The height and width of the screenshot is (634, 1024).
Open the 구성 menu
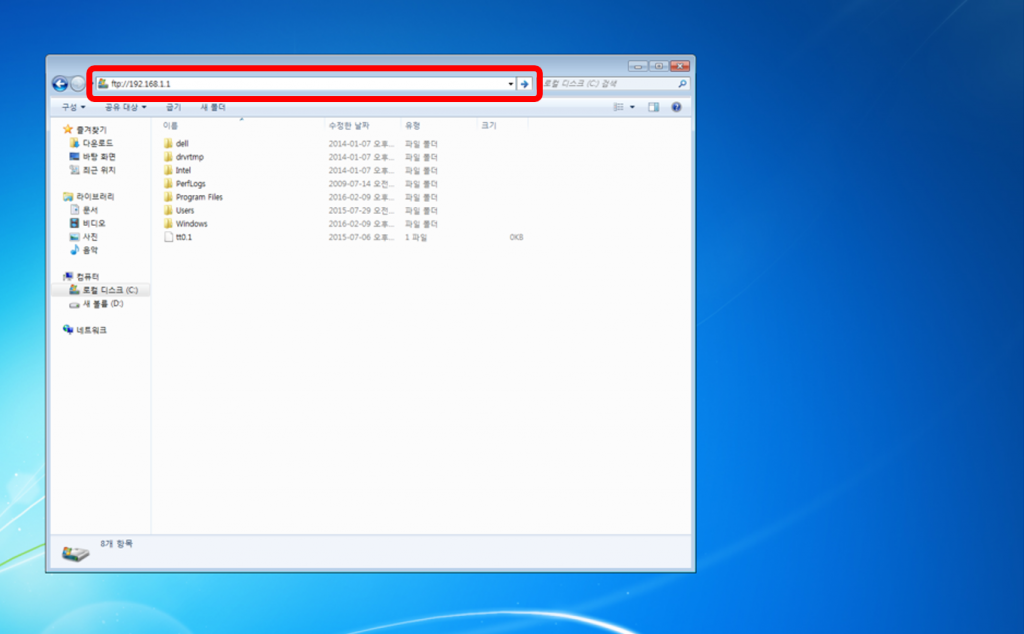tap(73, 107)
